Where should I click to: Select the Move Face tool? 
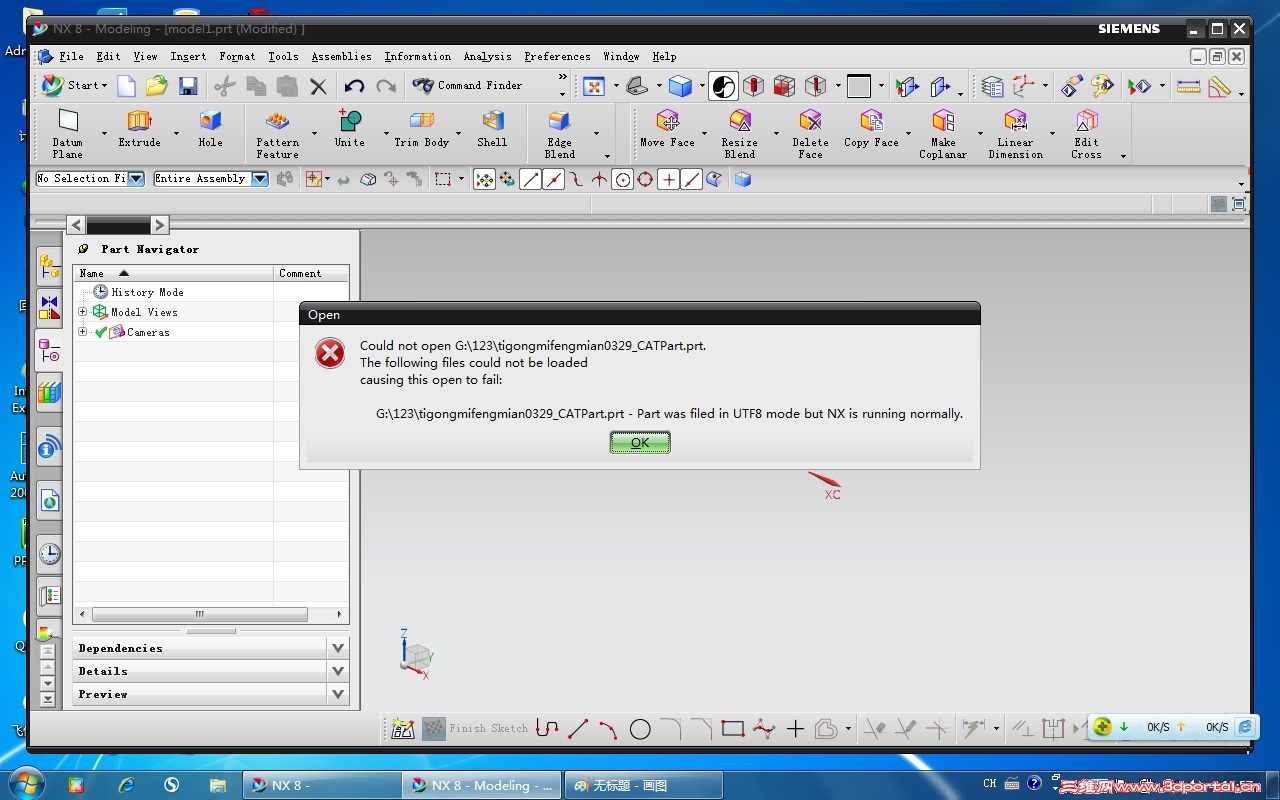pos(667,129)
